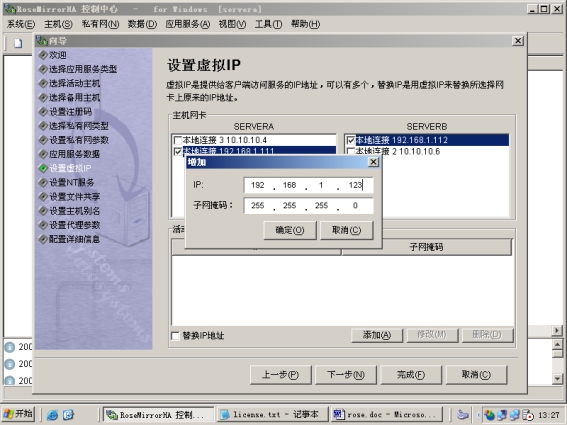Open the 私有网(N) menu

tap(100, 24)
